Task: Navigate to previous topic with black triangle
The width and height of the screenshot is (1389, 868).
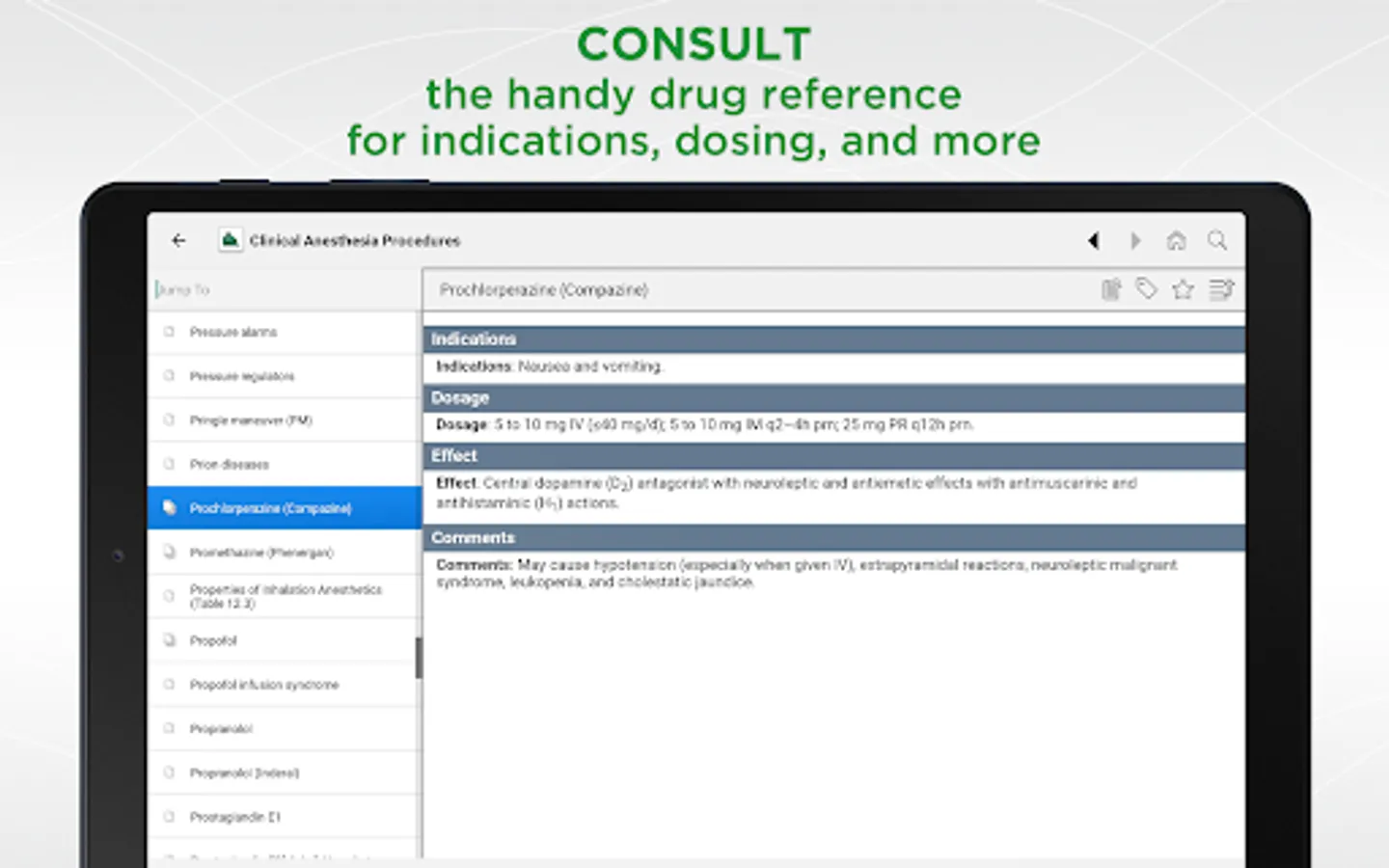Action: click(1094, 240)
